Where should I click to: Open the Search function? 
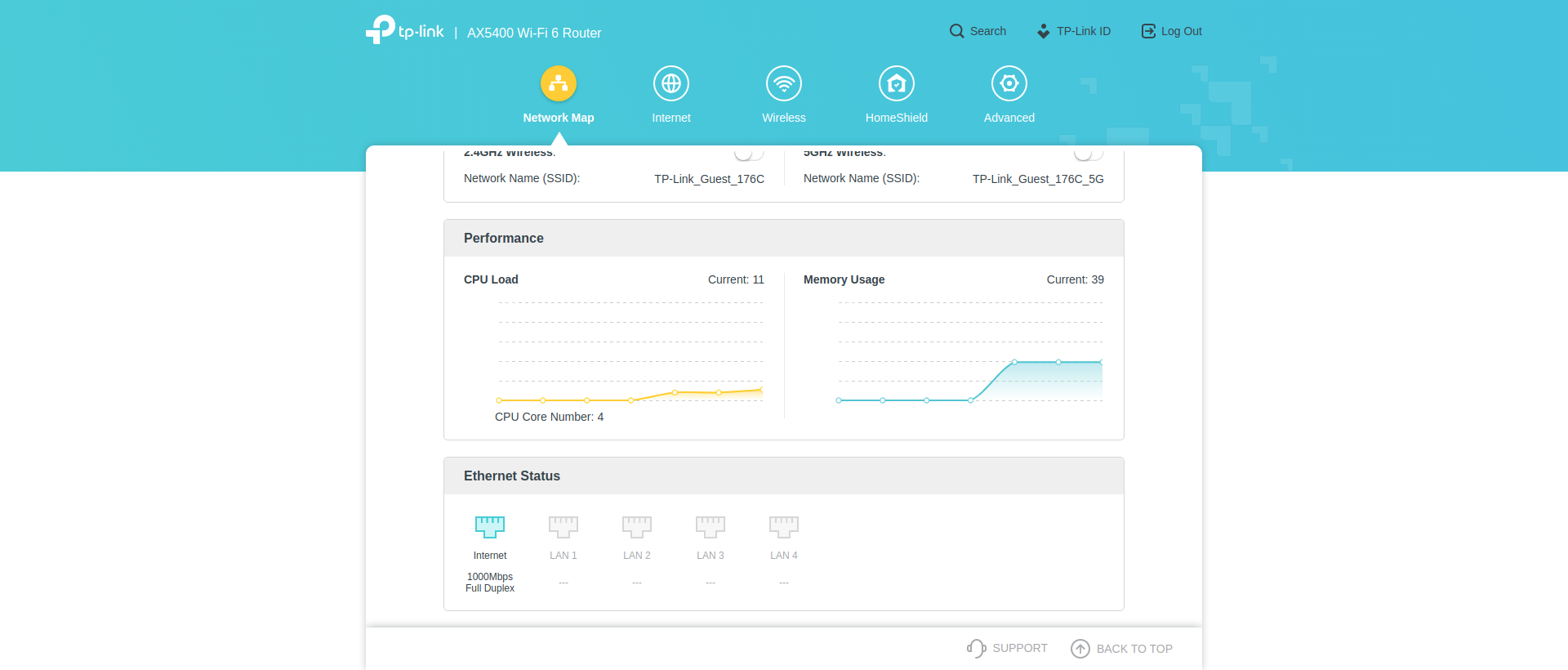click(978, 31)
